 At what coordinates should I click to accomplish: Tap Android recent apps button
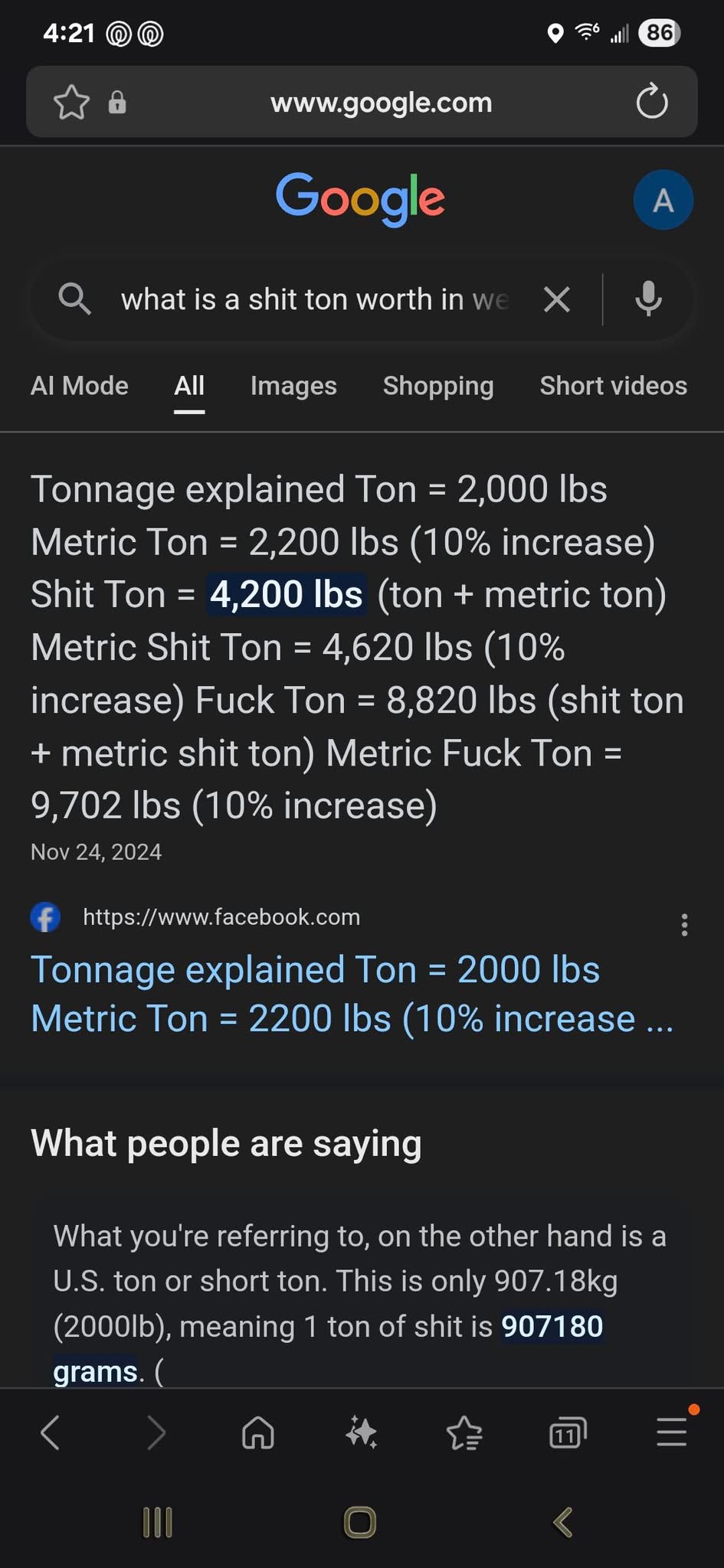coord(158,1522)
